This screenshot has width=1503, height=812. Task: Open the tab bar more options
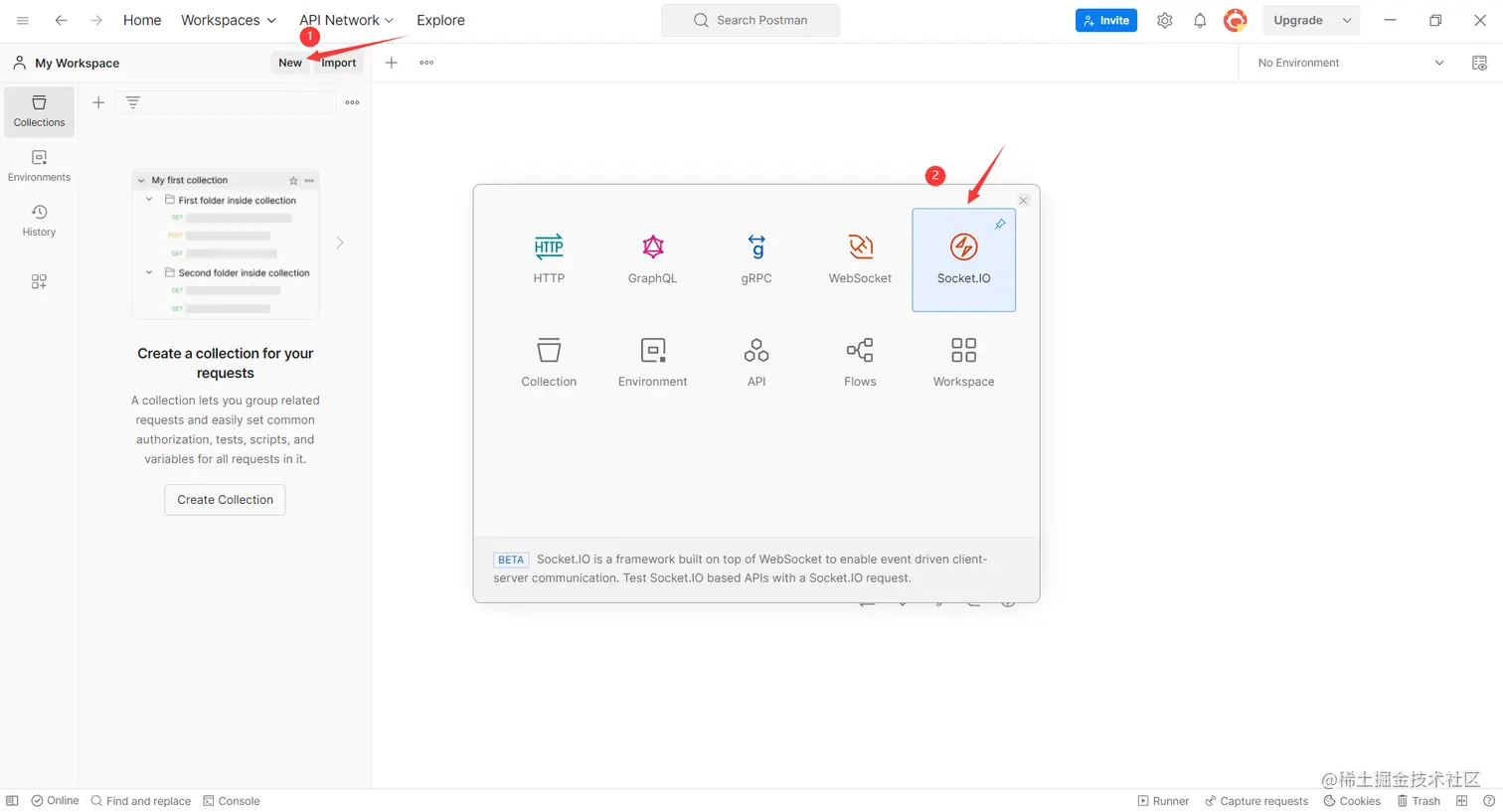(426, 63)
